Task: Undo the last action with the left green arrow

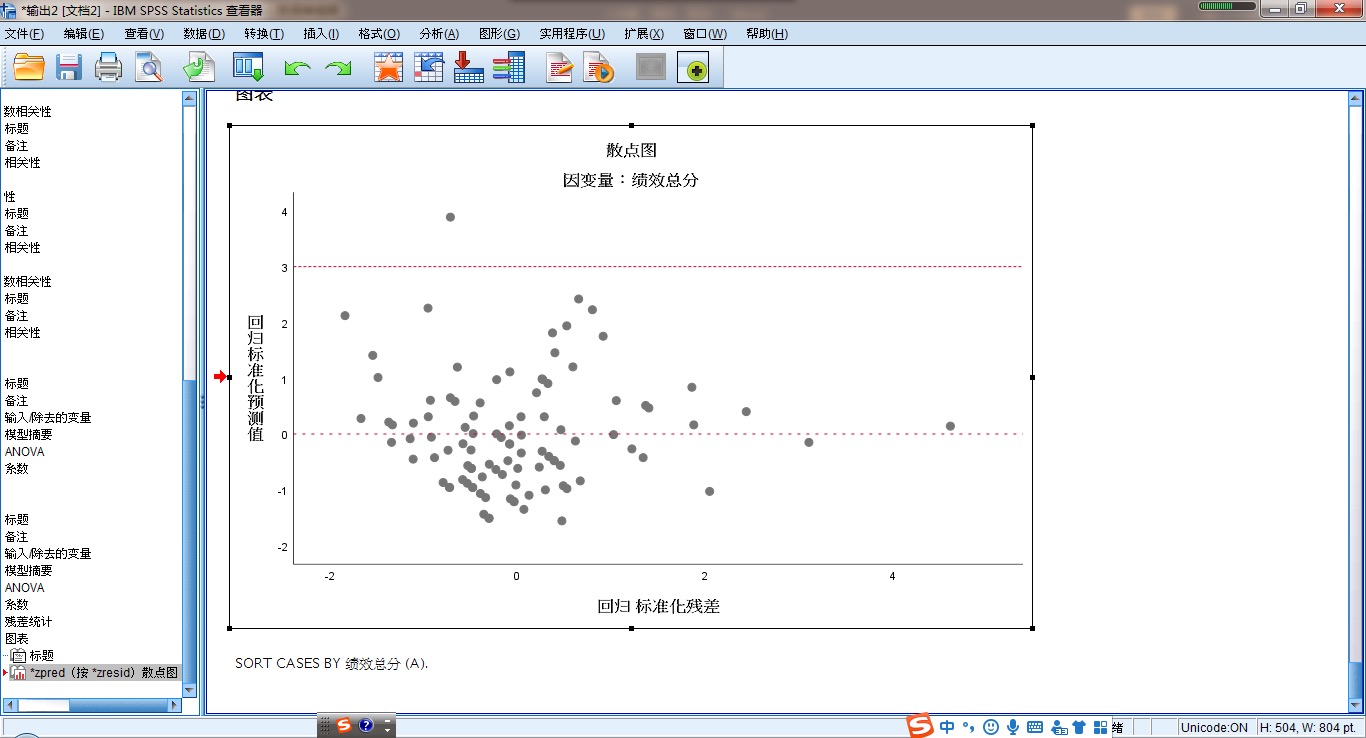Action: pos(297,68)
